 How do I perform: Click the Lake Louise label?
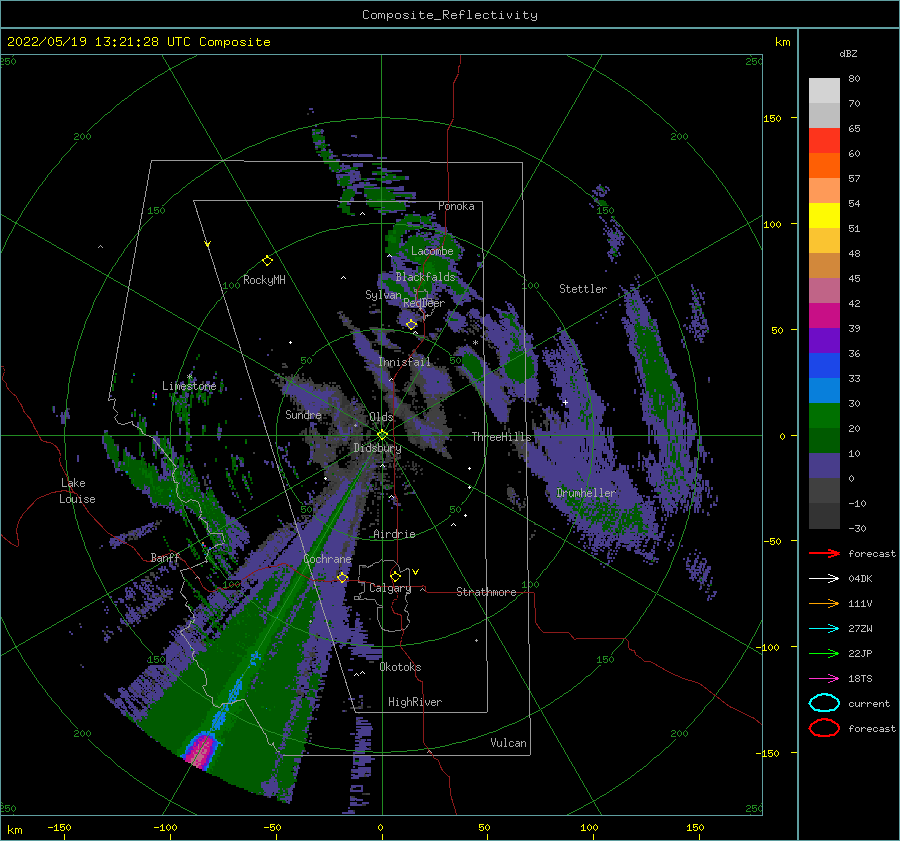coord(77,491)
